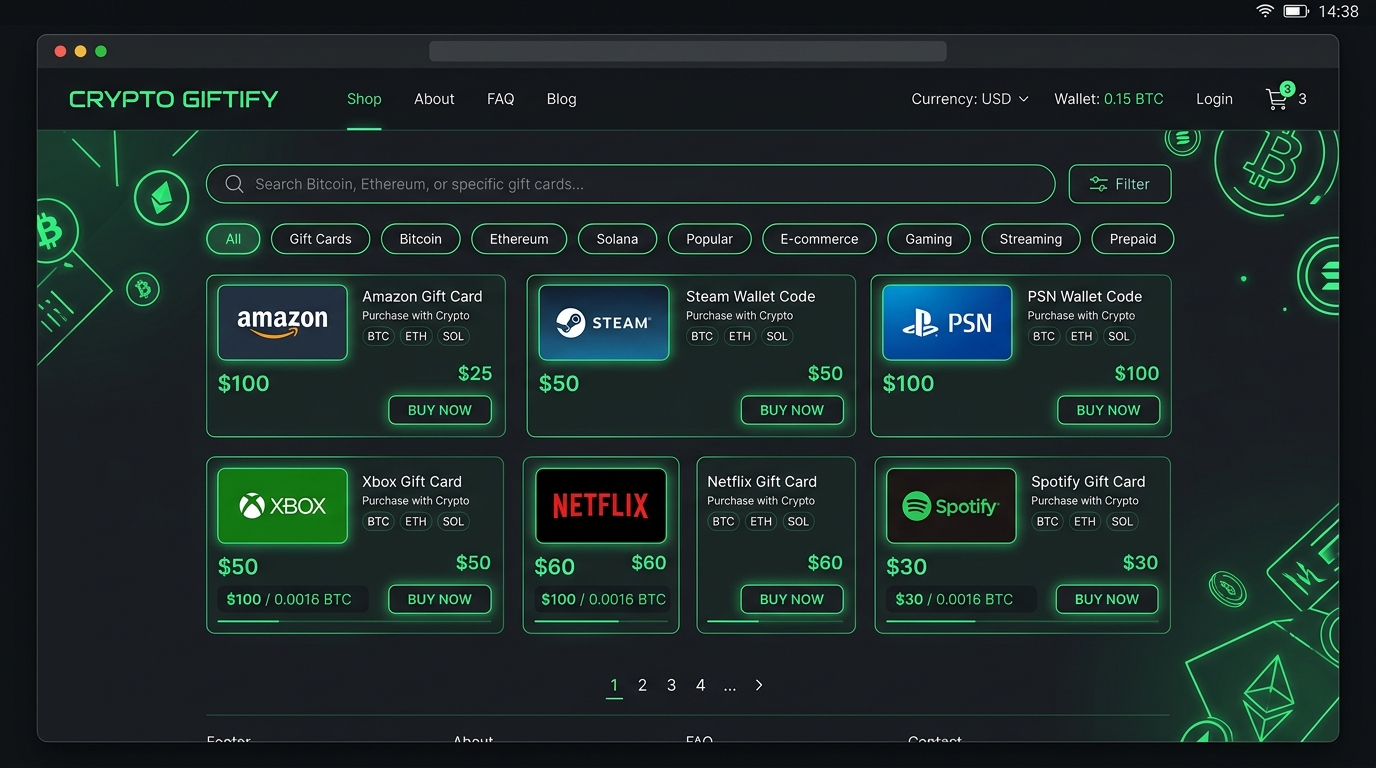Viewport: 1376px width, 768px height.
Task: Select BTC tag on Spotify Gift Card
Action: click(x=1047, y=521)
